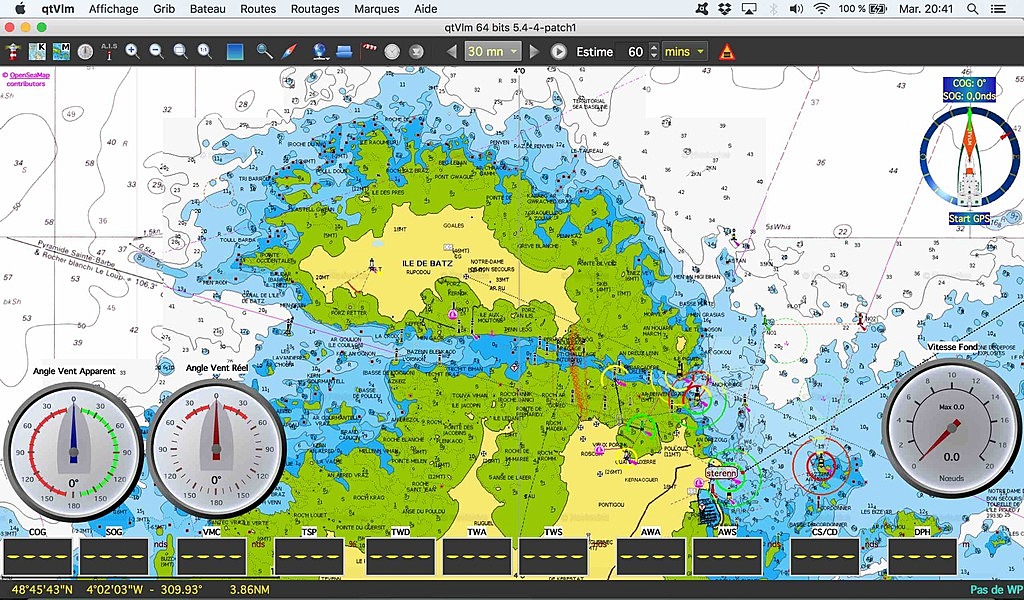Open the qtVlm application menu
This screenshot has height=600, width=1024.
tap(57, 9)
